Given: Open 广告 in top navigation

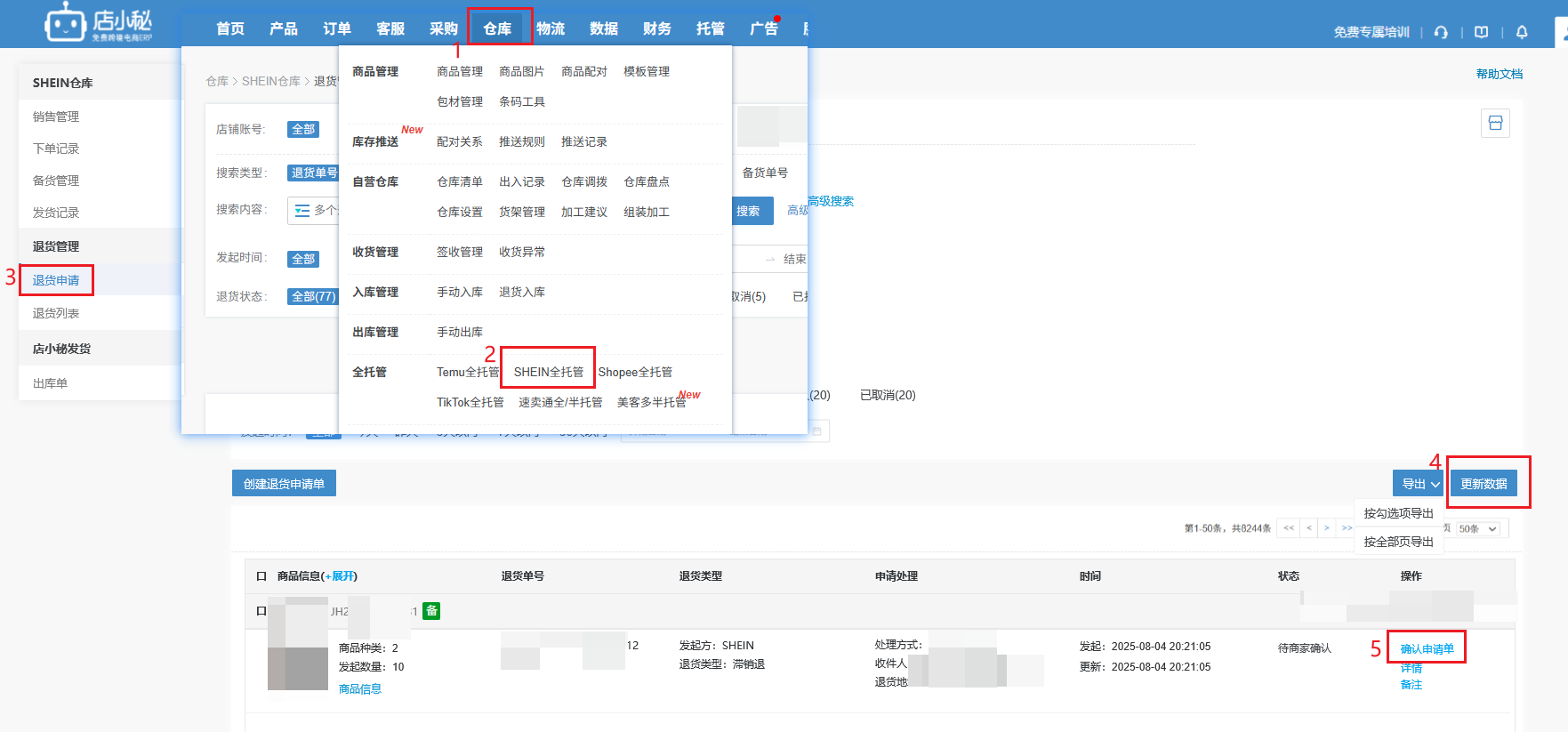Looking at the screenshot, I should tap(764, 28).
